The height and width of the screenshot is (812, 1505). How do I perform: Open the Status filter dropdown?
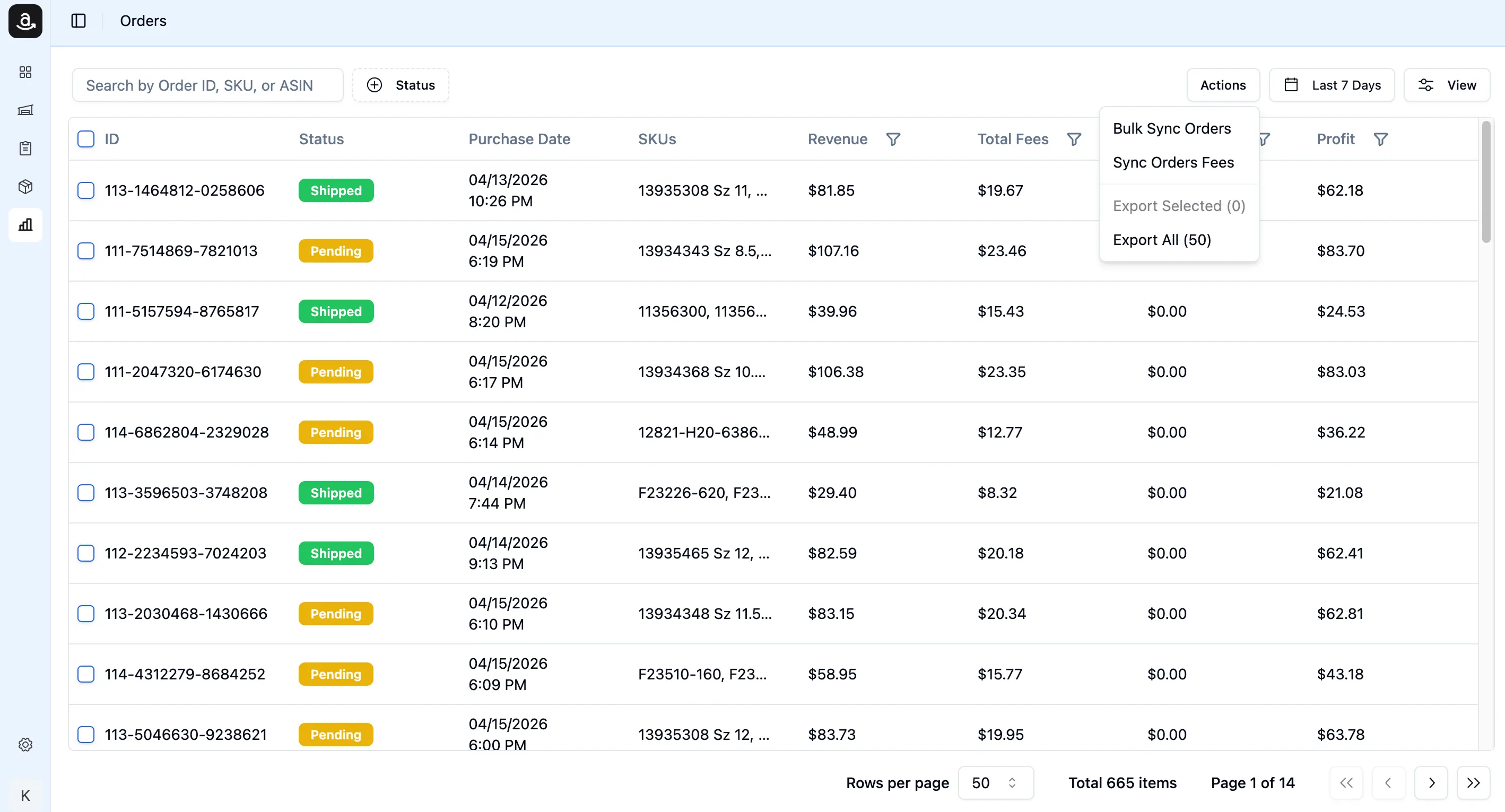[x=401, y=85]
